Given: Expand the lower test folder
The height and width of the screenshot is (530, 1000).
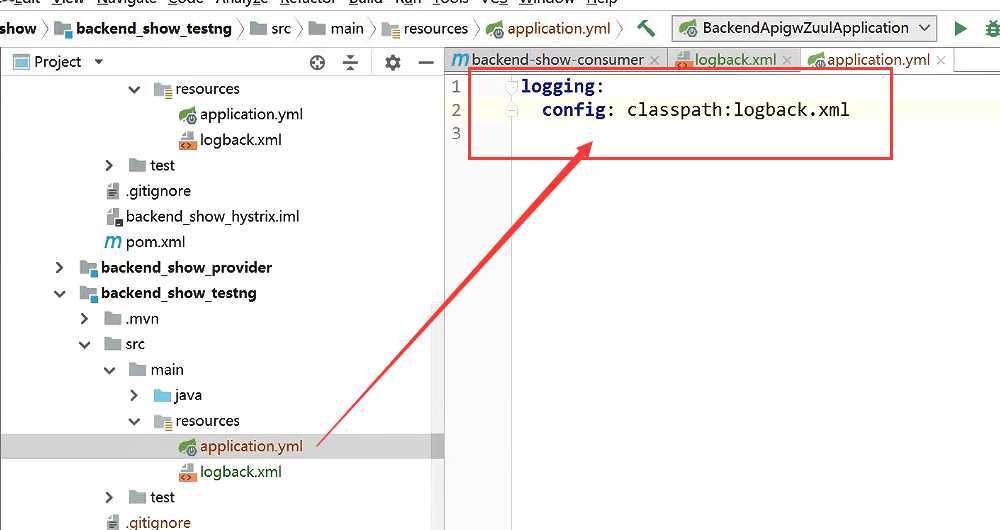Looking at the screenshot, I should click(109, 497).
